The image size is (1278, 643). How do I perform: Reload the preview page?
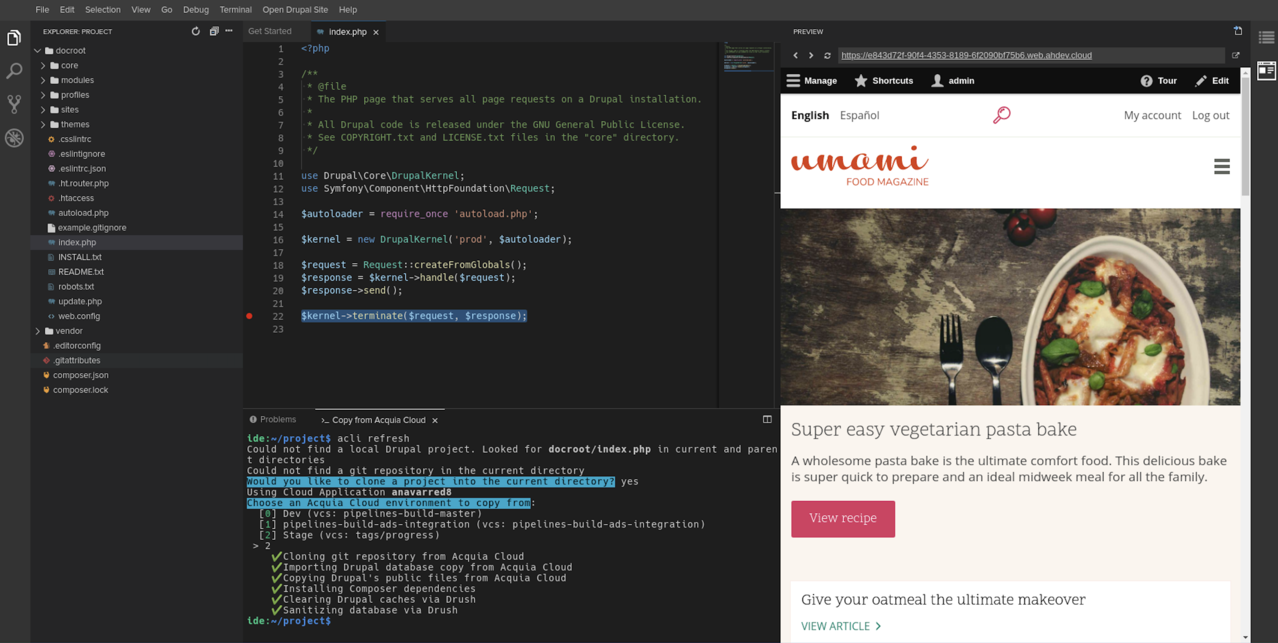pos(827,56)
